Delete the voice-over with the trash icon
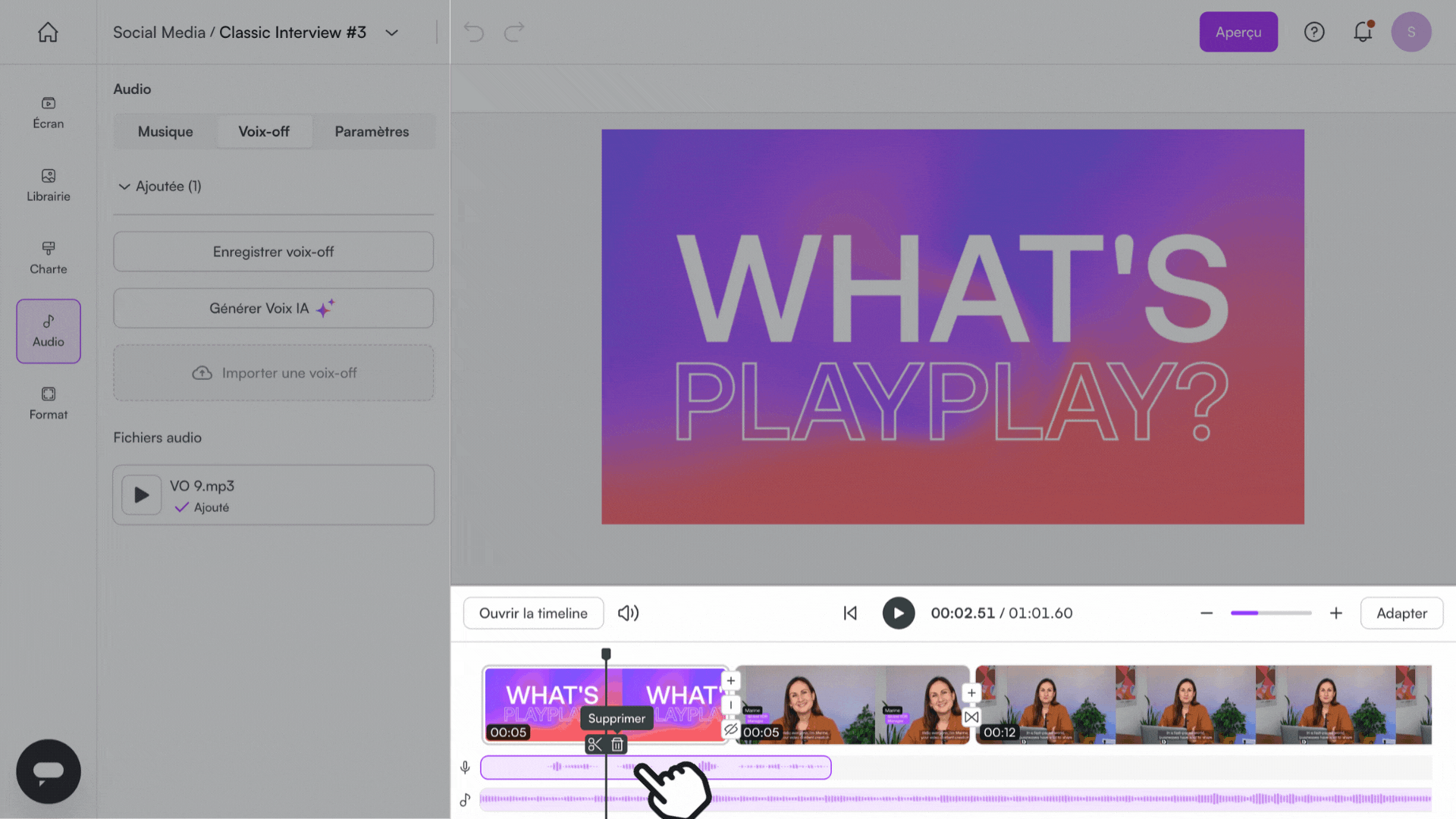 [x=617, y=745]
